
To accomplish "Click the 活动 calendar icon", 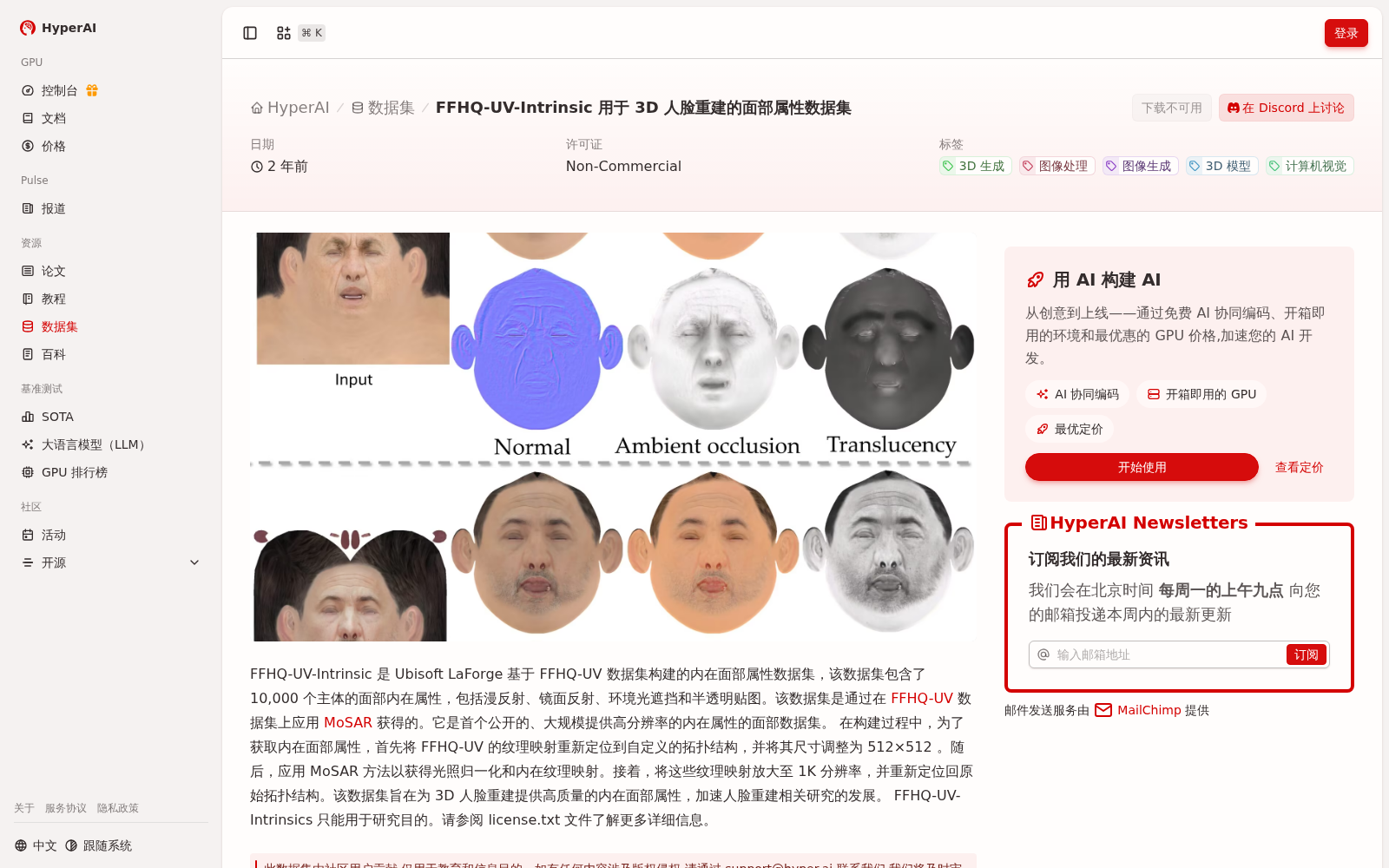I will (x=28, y=535).
